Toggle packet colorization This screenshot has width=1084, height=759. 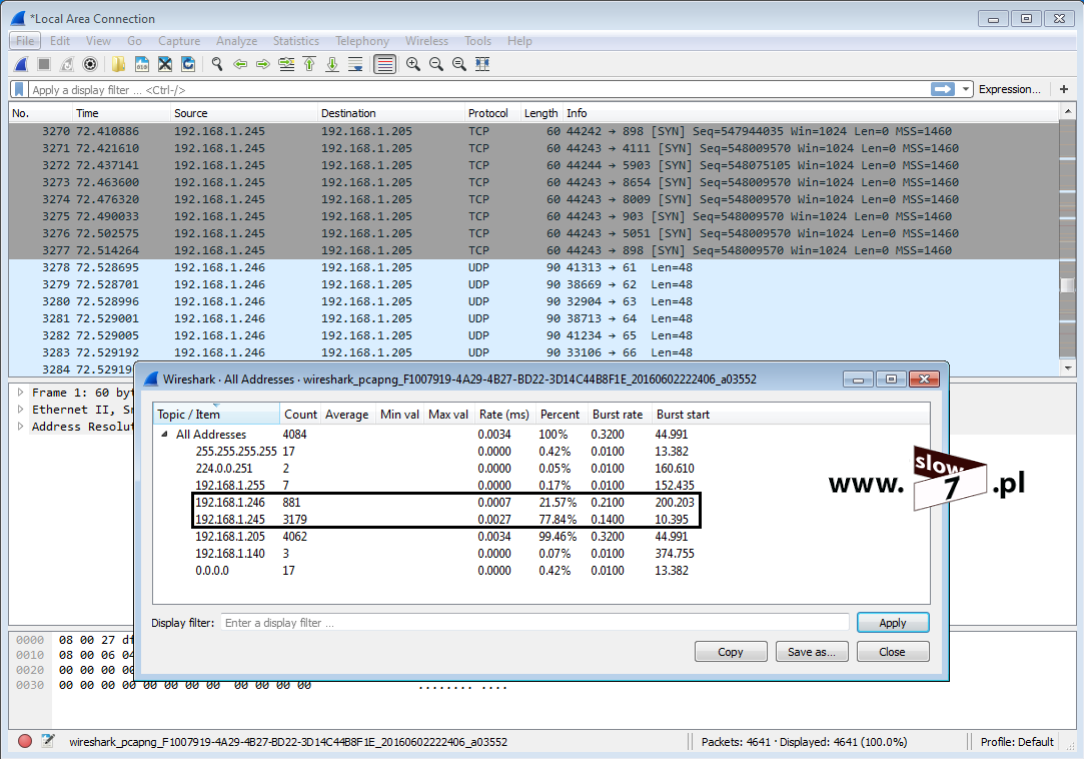384,64
